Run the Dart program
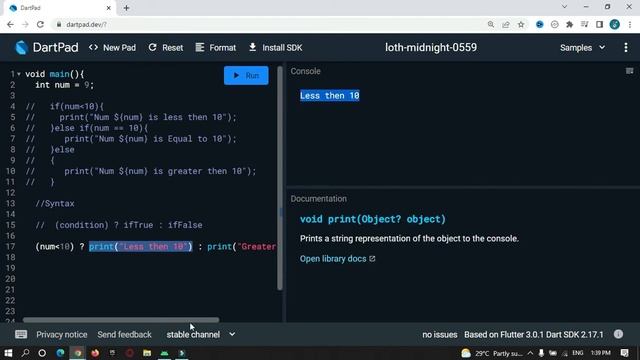The width and height of the screenshot is (640, 360). (246, 76)
